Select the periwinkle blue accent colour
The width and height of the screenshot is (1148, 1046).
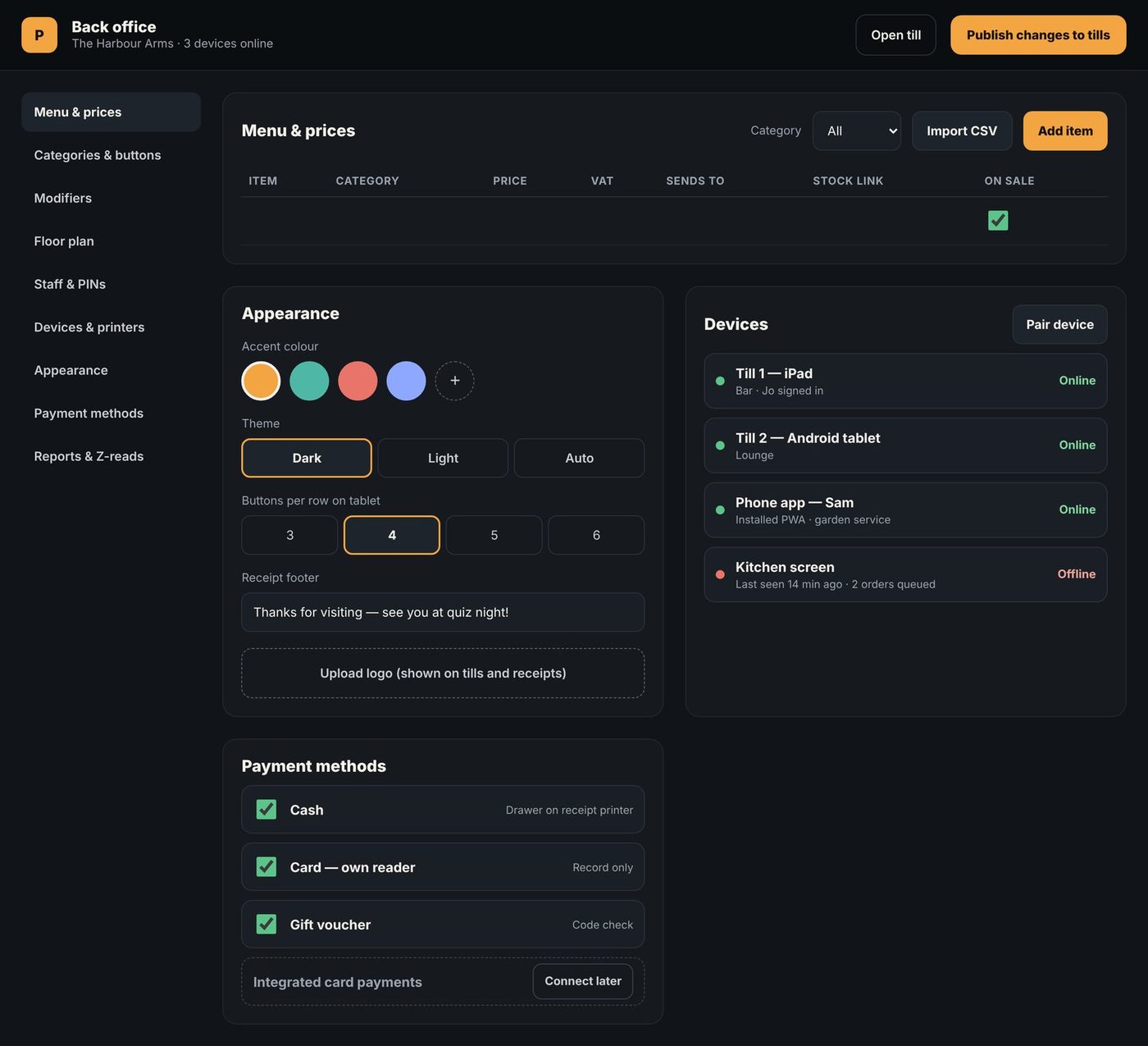click(x=406, y=381)
